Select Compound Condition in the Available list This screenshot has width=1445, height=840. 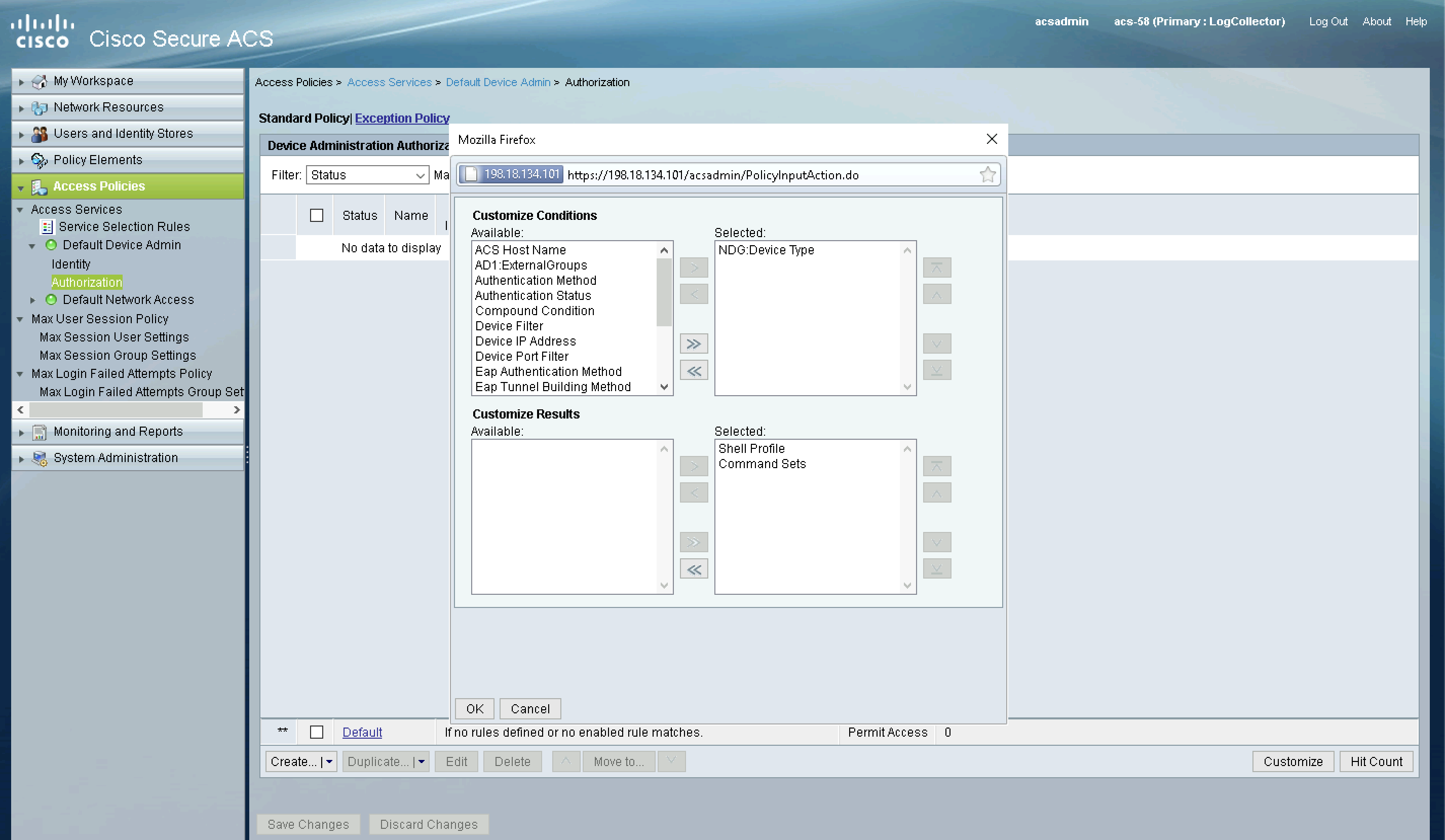pyautogui.click(x=535, y=311)
